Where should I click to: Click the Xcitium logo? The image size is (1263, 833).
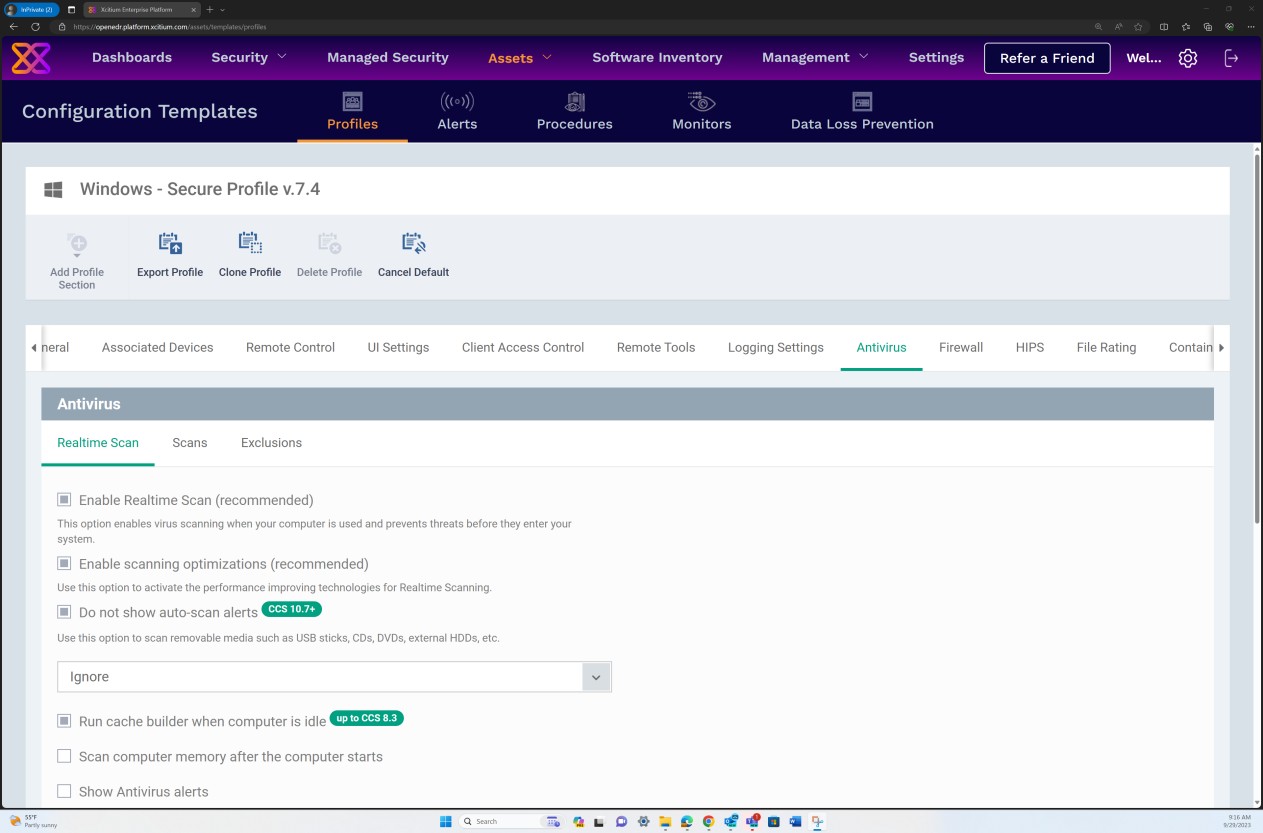31,58
